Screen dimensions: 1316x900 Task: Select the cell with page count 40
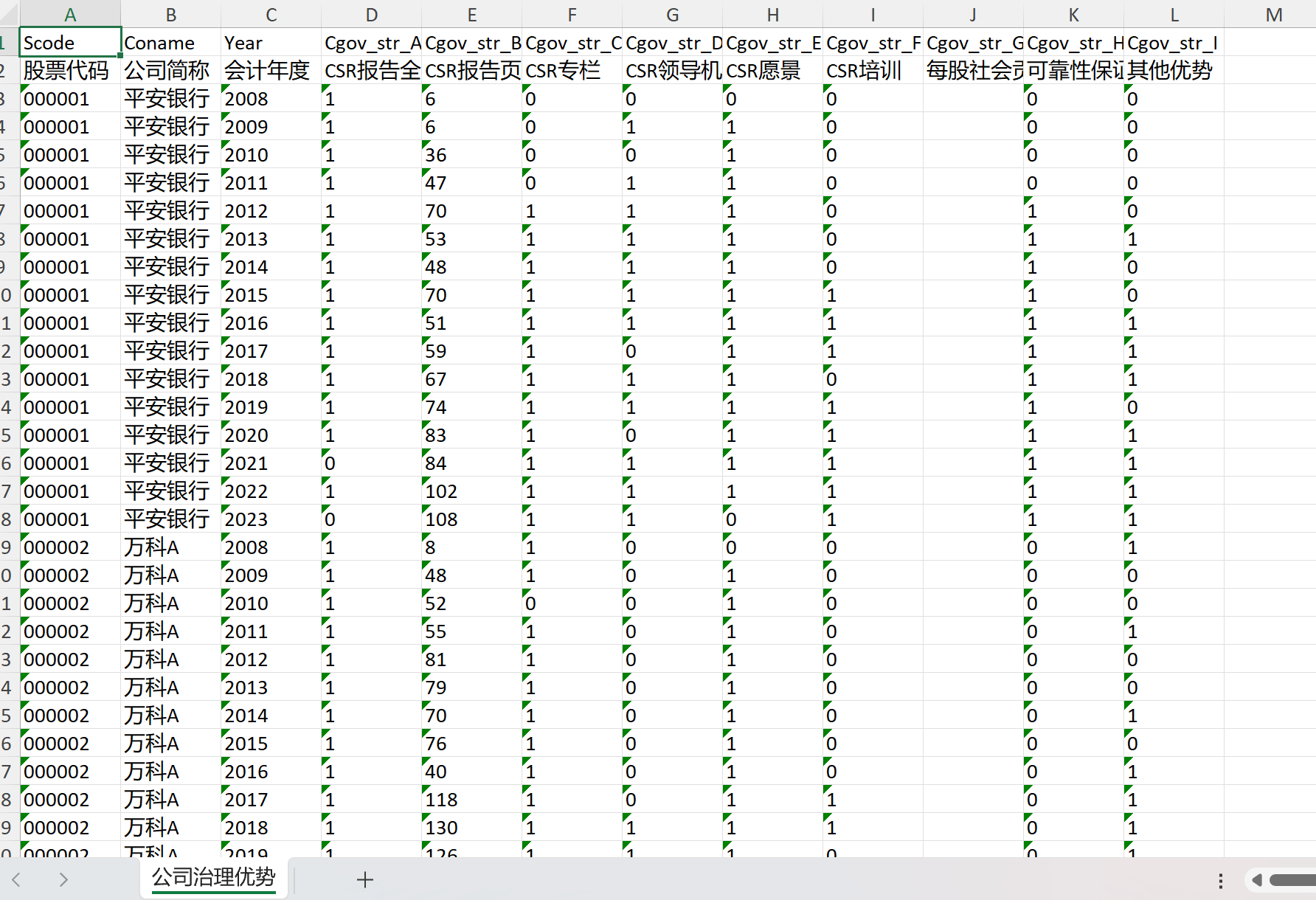[471, 771]
